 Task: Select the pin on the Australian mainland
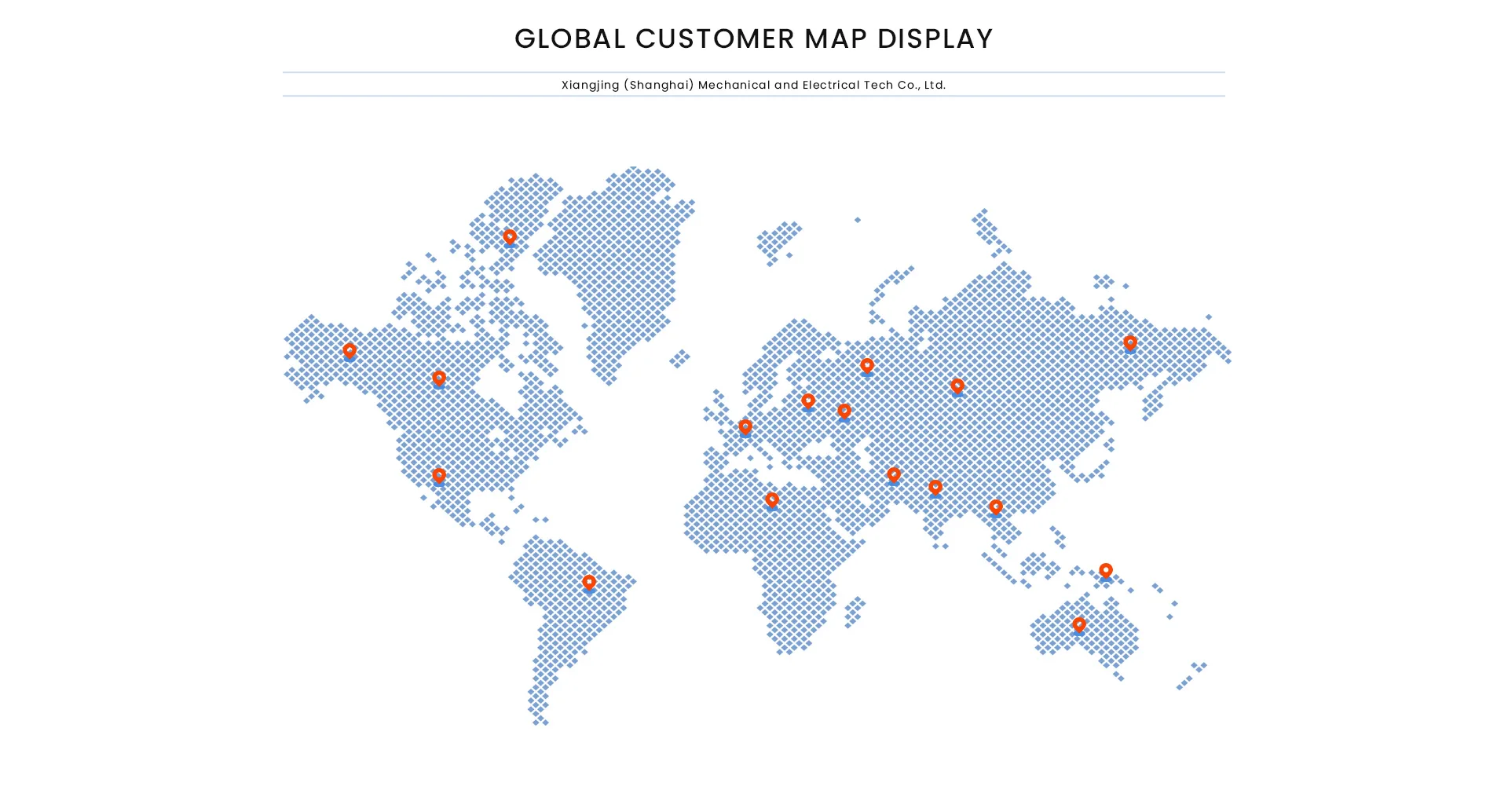click(x=1079, y=625)
